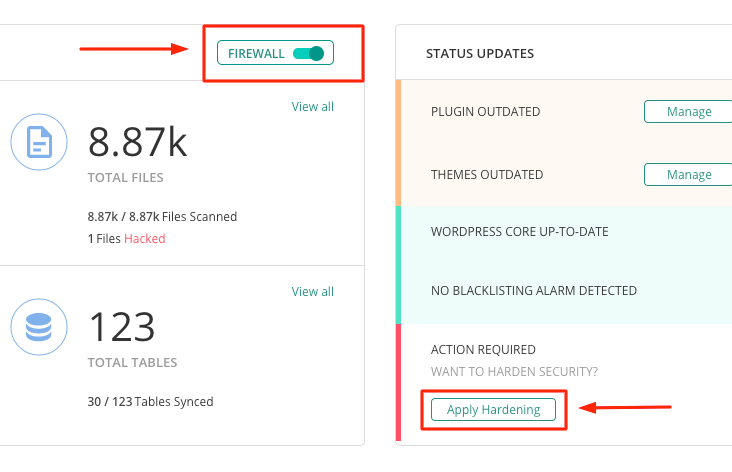
Task: Toggle the Firewall switch off
Action: click(308, 54)
